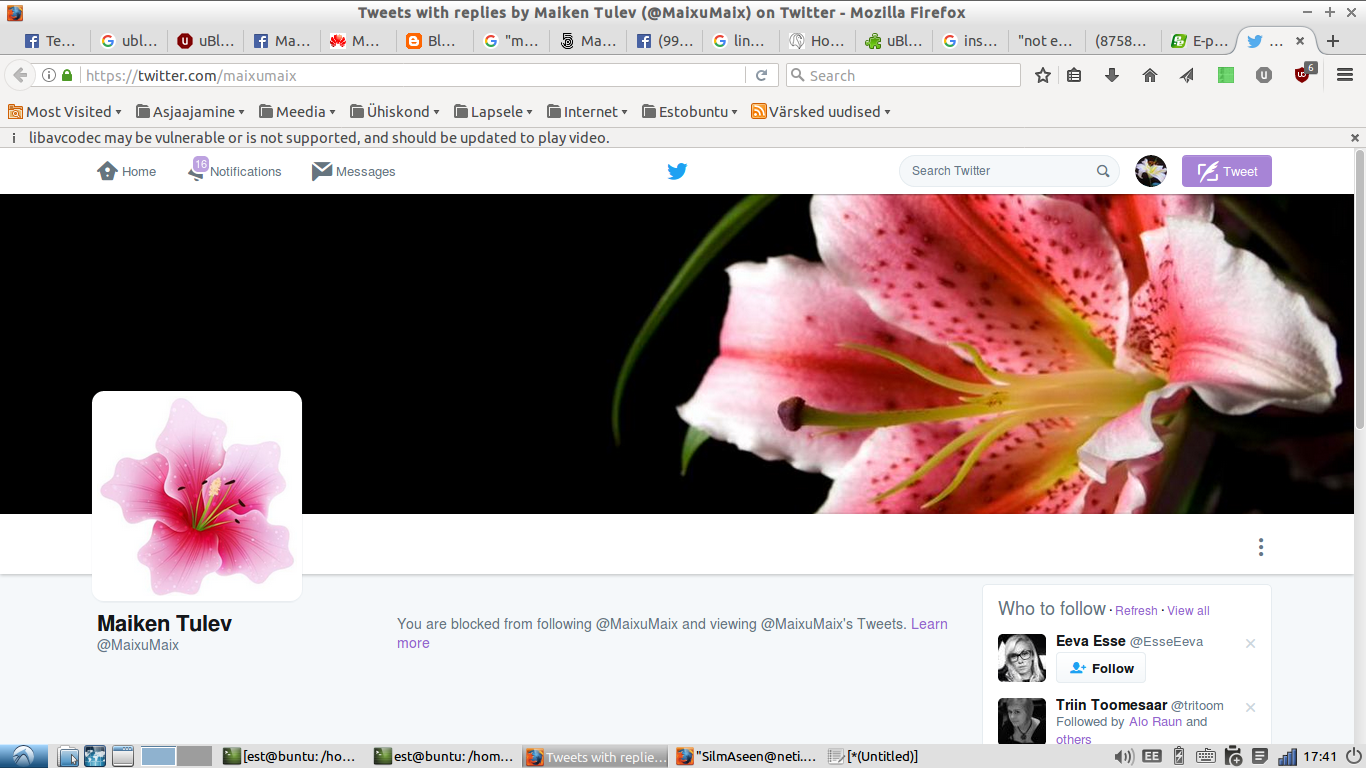Open the Alo Raun link
This screenshot has width=1366, height=768.
pos(1155,722)
